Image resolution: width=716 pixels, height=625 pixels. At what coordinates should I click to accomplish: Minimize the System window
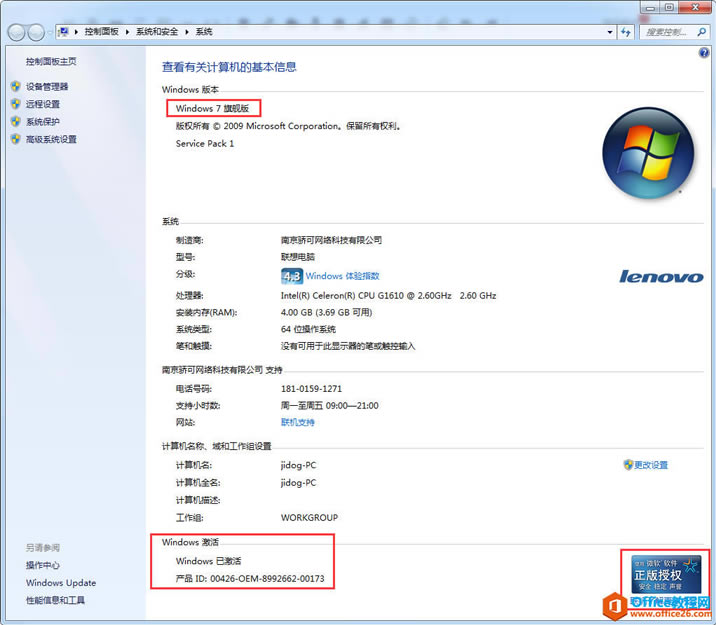click(650, 7)
